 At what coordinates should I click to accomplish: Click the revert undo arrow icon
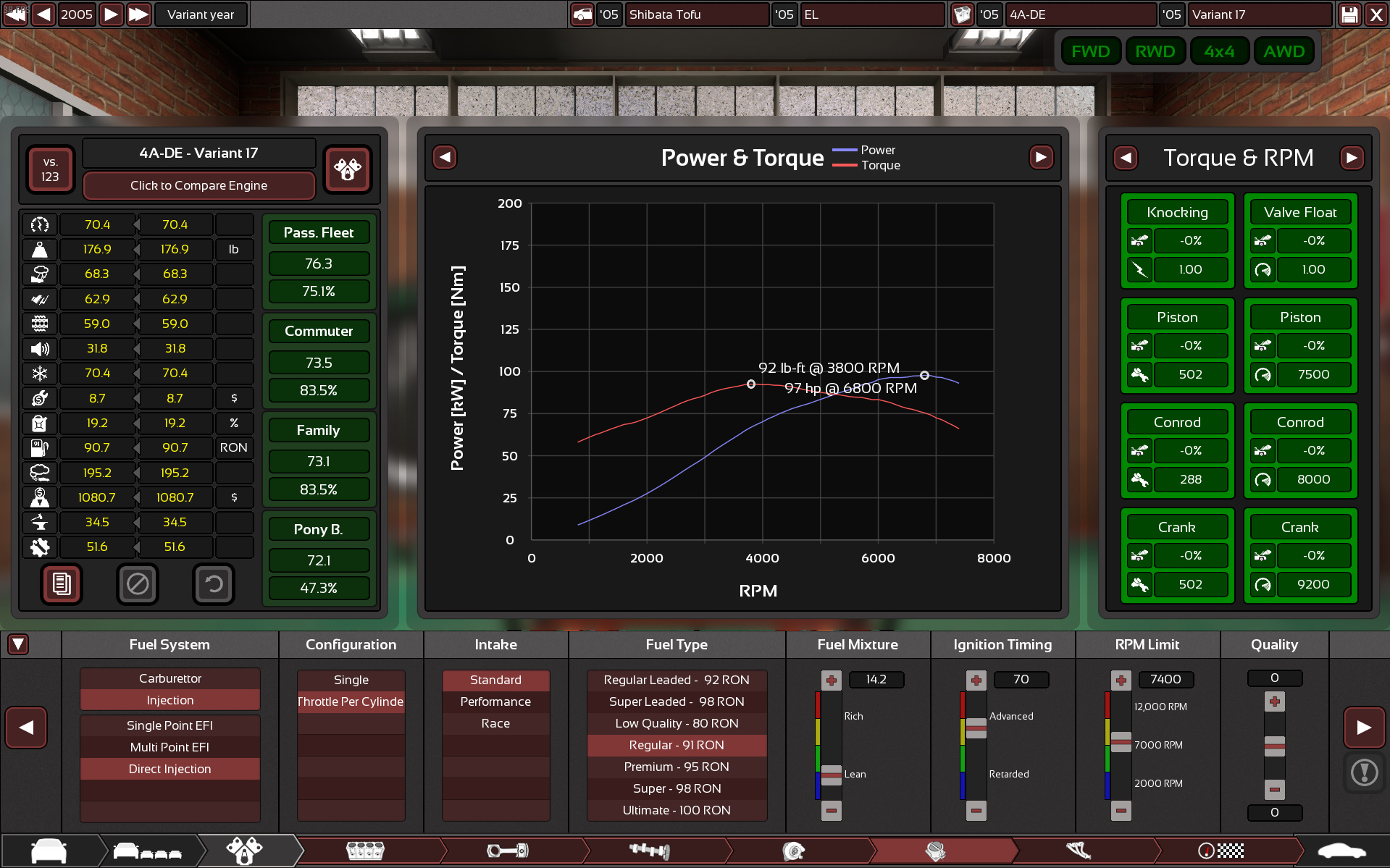click(x=213, y=583)
